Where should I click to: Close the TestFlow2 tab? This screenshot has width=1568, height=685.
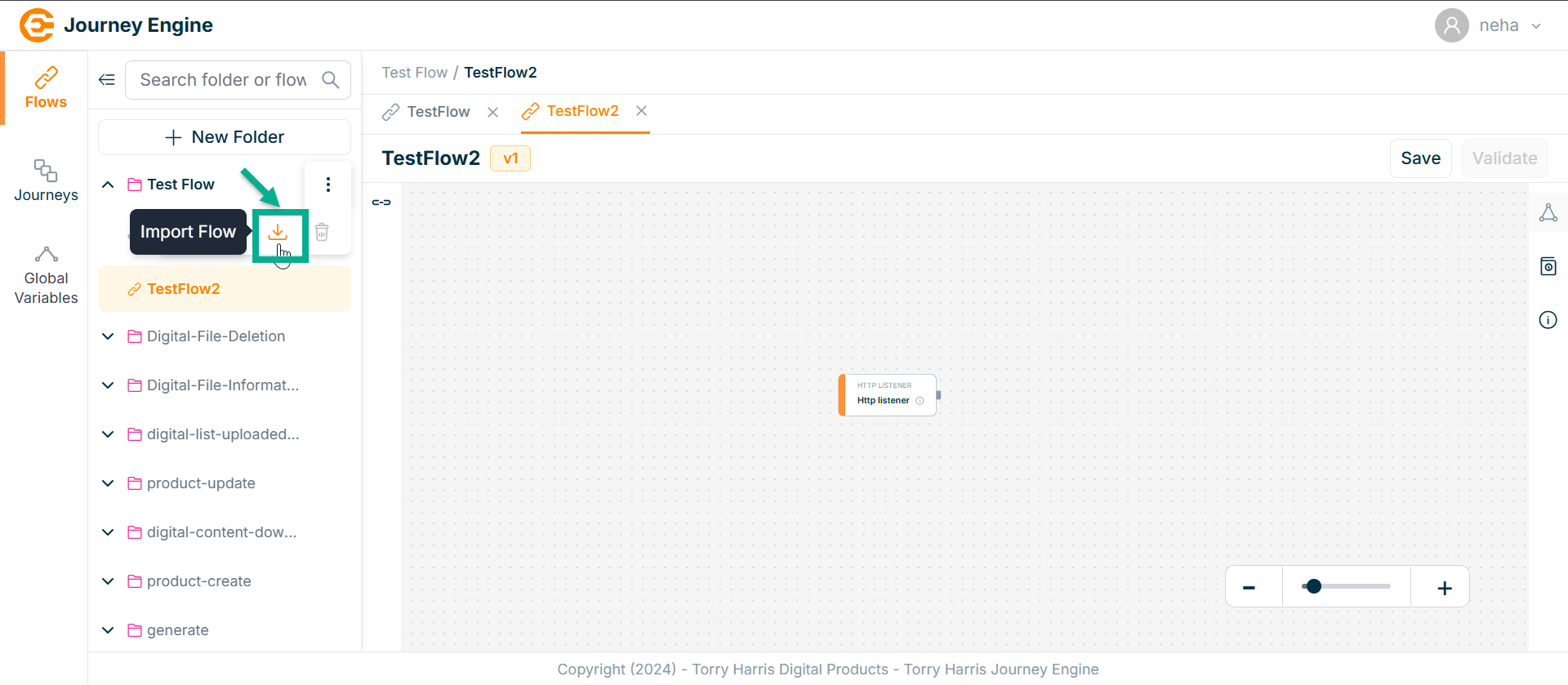click(x=642, y=111)
